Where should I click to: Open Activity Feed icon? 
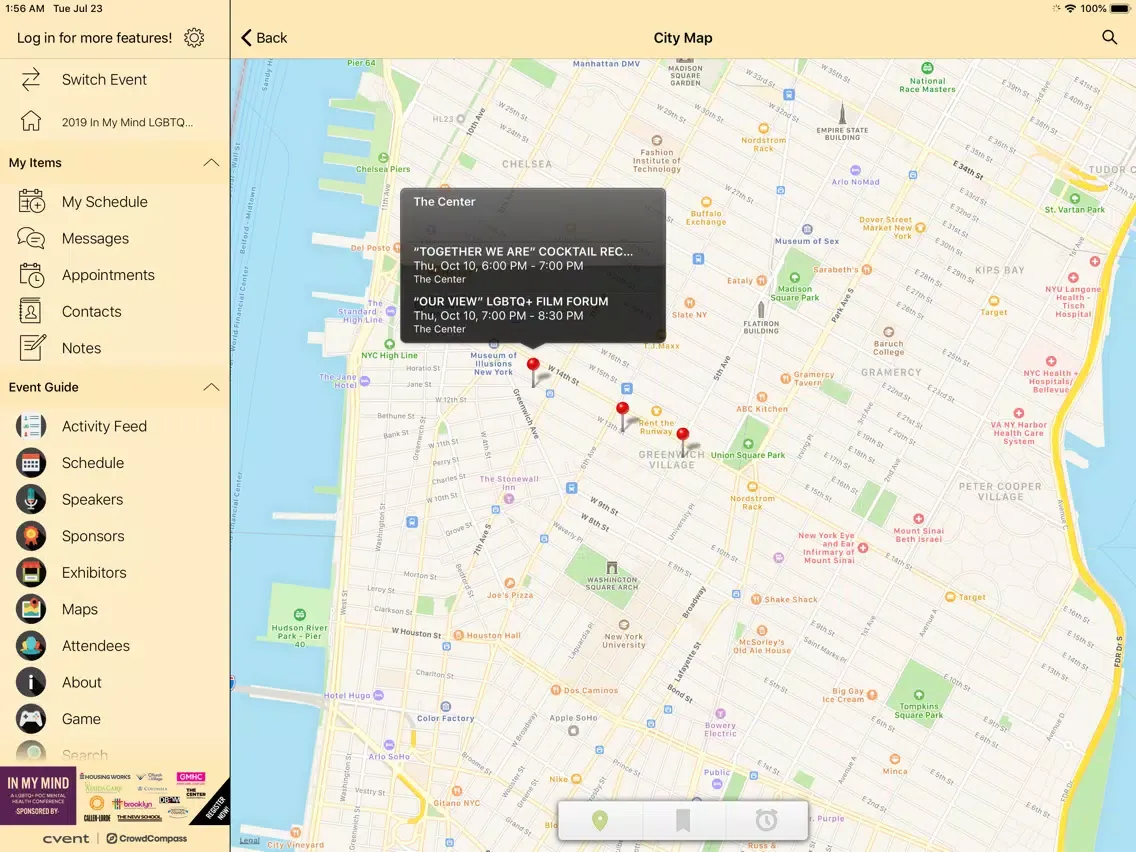31,426
